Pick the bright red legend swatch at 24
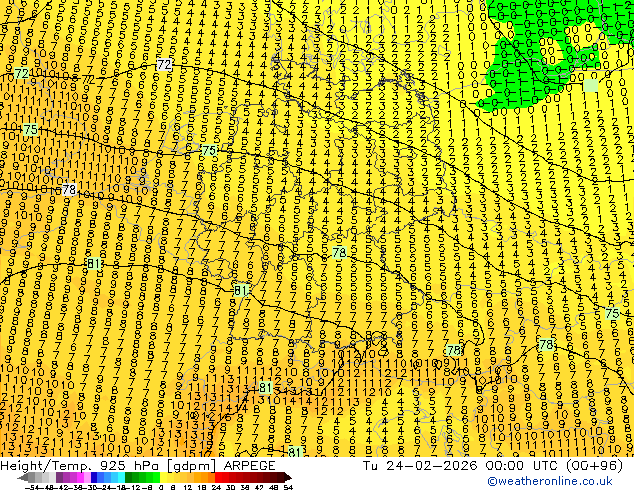Screen dimensions: 634x490 218,477
